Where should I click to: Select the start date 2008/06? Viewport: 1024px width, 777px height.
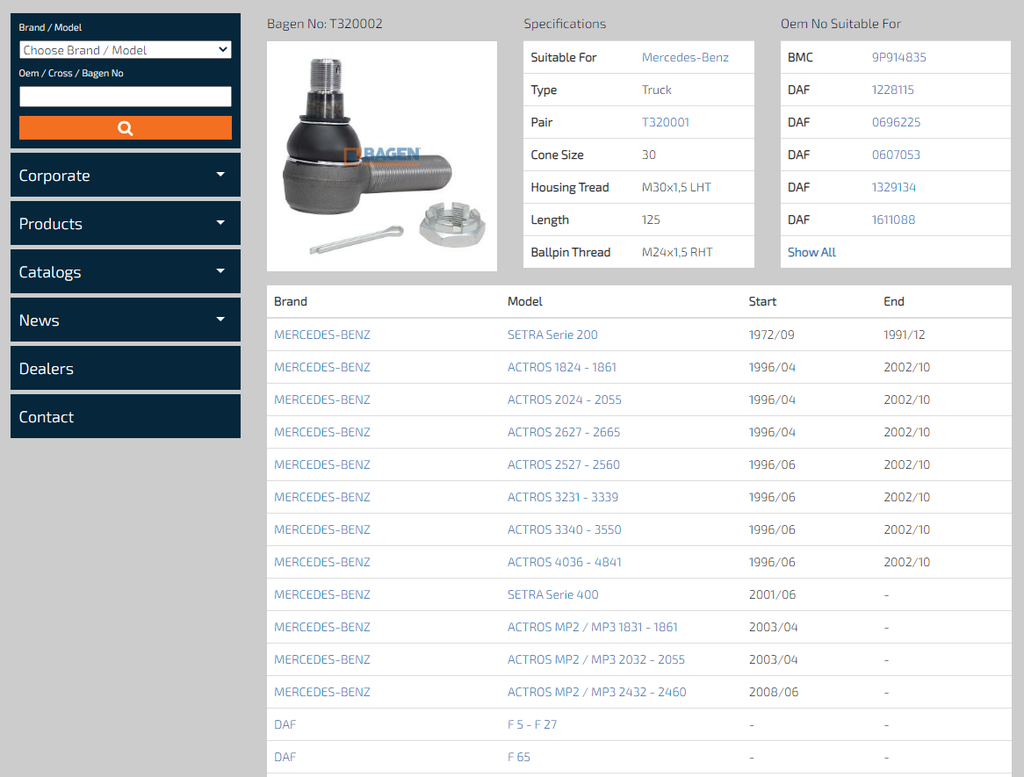click(x=773, y=692)
